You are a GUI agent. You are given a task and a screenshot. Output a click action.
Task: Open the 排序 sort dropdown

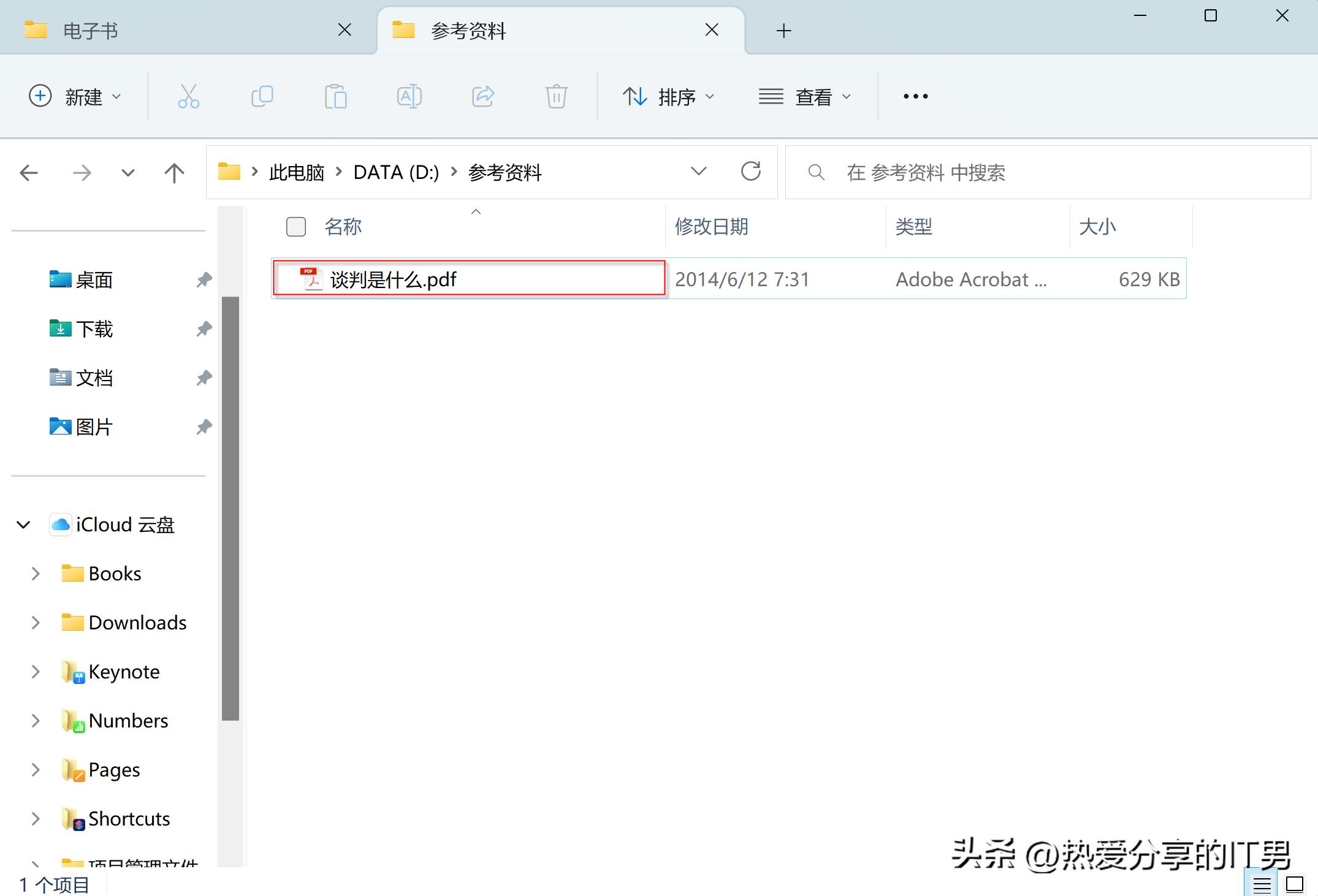669,96
